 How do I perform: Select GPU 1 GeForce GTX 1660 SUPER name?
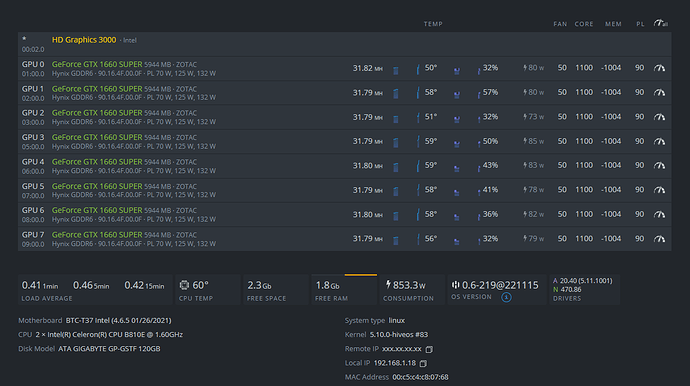(97, 89)
